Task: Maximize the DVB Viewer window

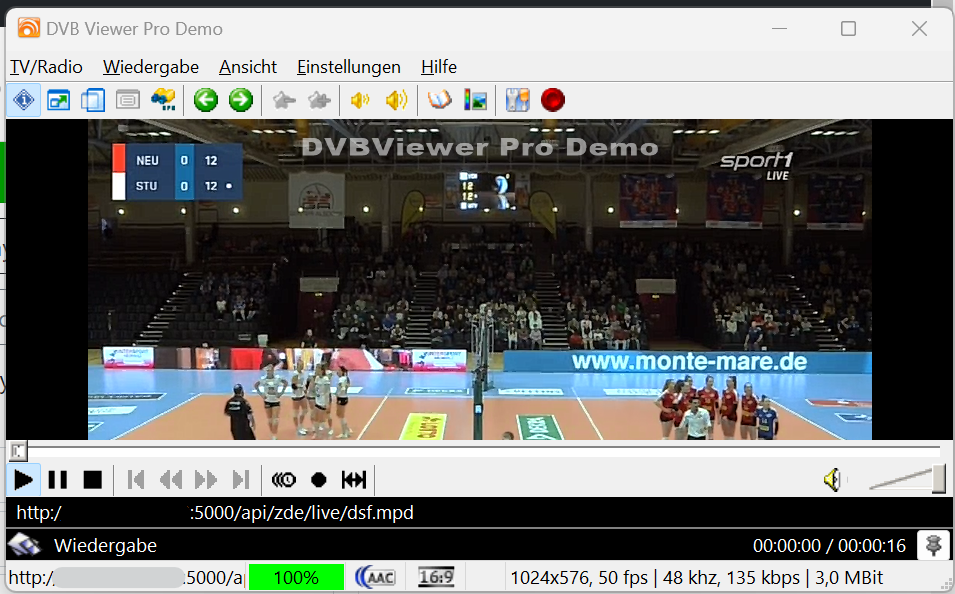Action: (848, 29)
